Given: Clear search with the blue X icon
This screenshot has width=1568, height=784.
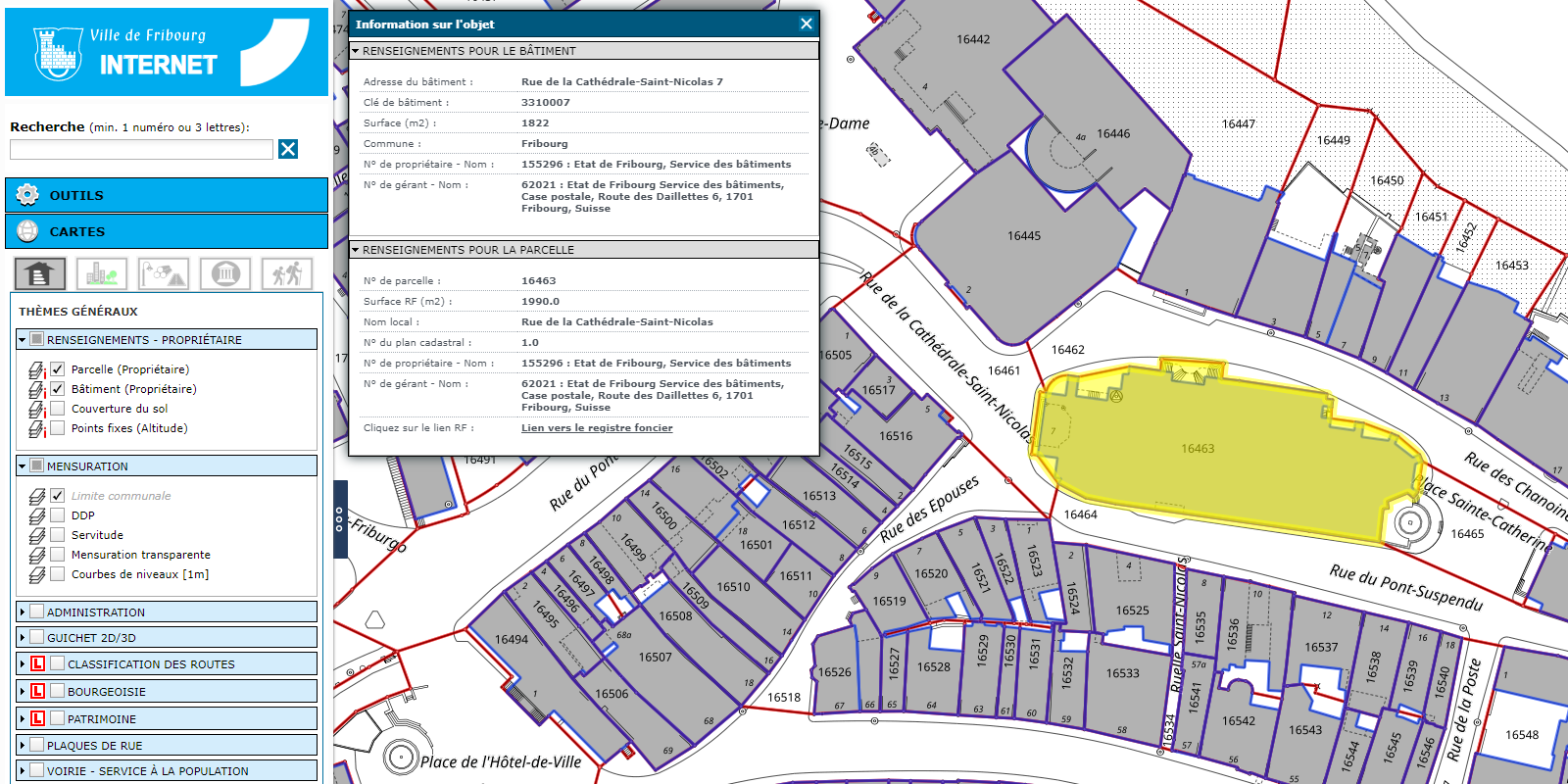Looking at the screenshot, I should coord(288,149).
